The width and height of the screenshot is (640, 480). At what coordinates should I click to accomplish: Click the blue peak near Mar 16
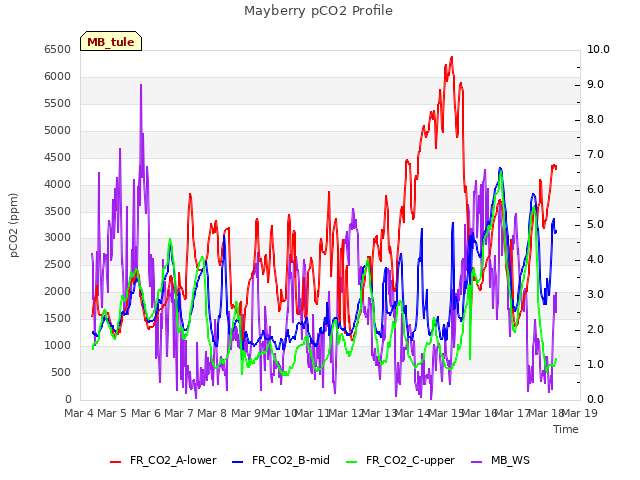500,168
